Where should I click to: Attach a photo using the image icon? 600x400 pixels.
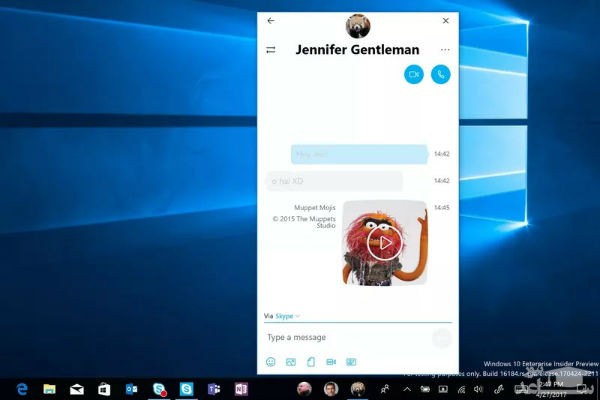click(291, 362)
